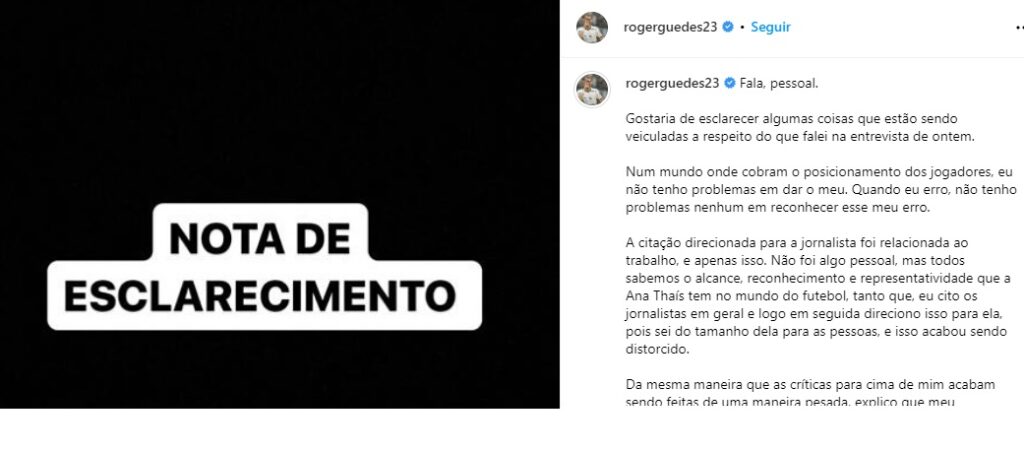The image size is (1024, 452).
Task: Open the more options ellipsis menu
Action: coord(1019,27)
